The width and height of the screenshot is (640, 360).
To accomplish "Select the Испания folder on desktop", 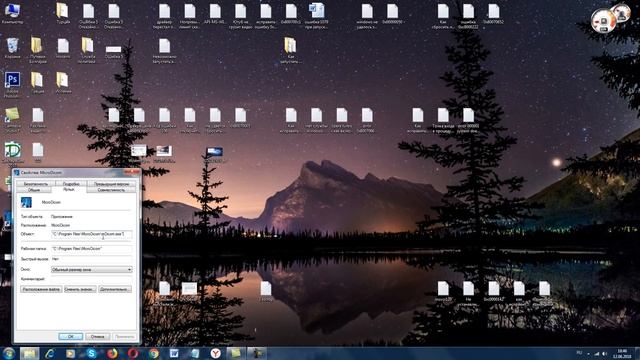I will point(62,83).
